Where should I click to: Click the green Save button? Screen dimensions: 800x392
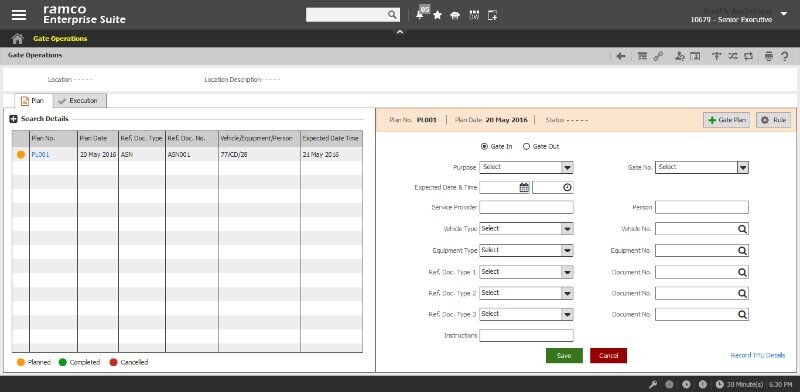tap(564, 355)
